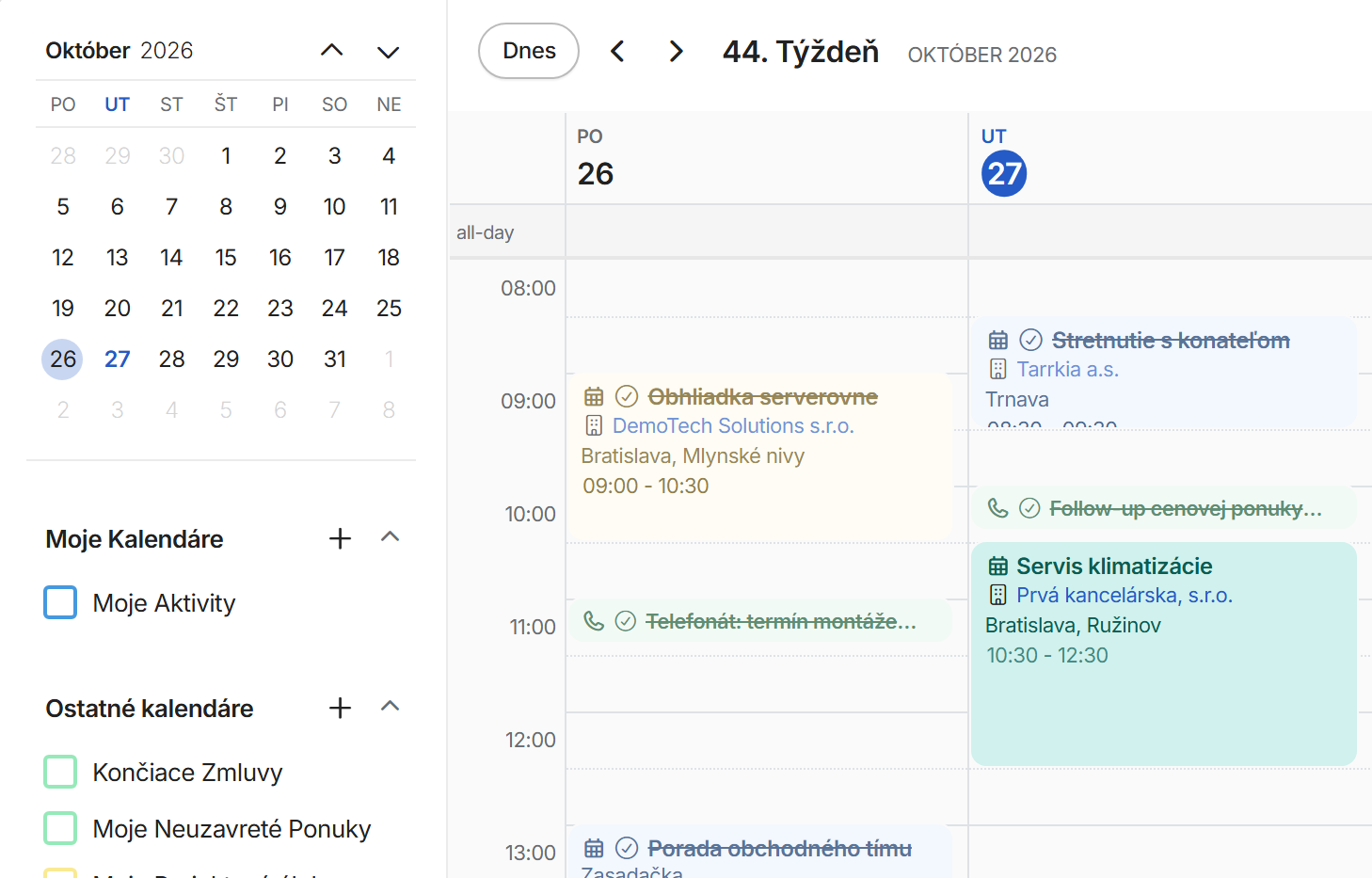Go to the next month in mini calendar
Viewport: 1372px width, 878px height.
(x=389, y=51)
